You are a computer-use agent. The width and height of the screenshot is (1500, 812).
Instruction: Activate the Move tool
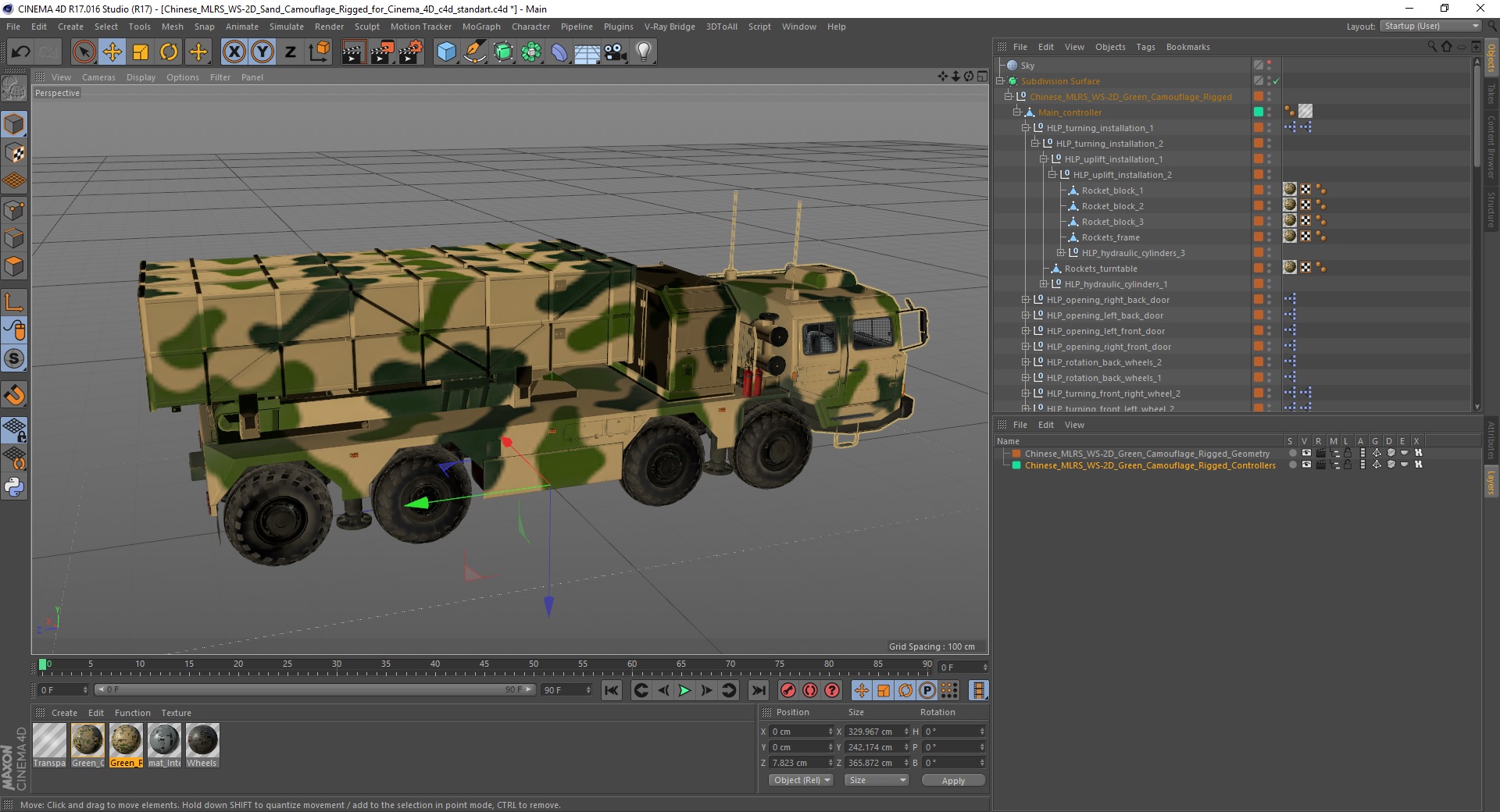pos(112,52)
